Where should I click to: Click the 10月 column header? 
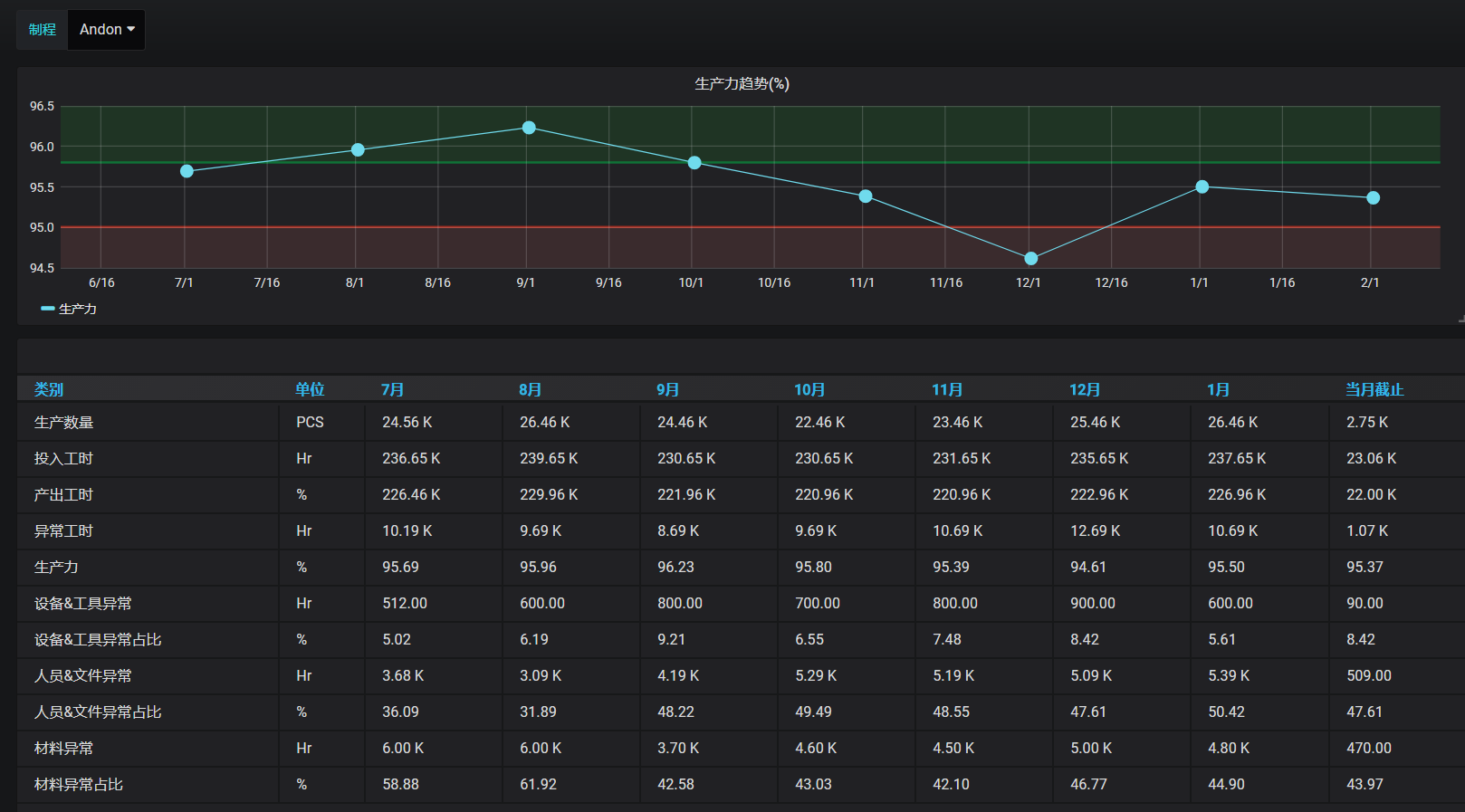(x=809, y=390)
